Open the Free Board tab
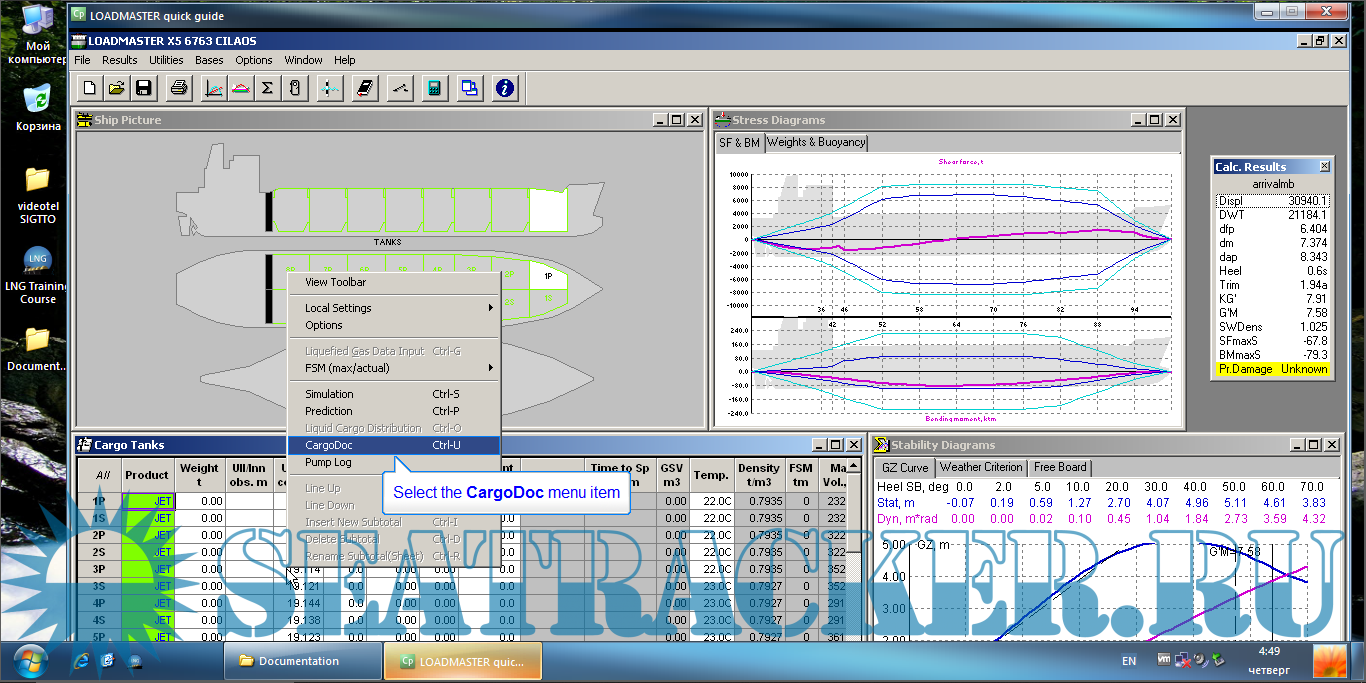 1060,467
